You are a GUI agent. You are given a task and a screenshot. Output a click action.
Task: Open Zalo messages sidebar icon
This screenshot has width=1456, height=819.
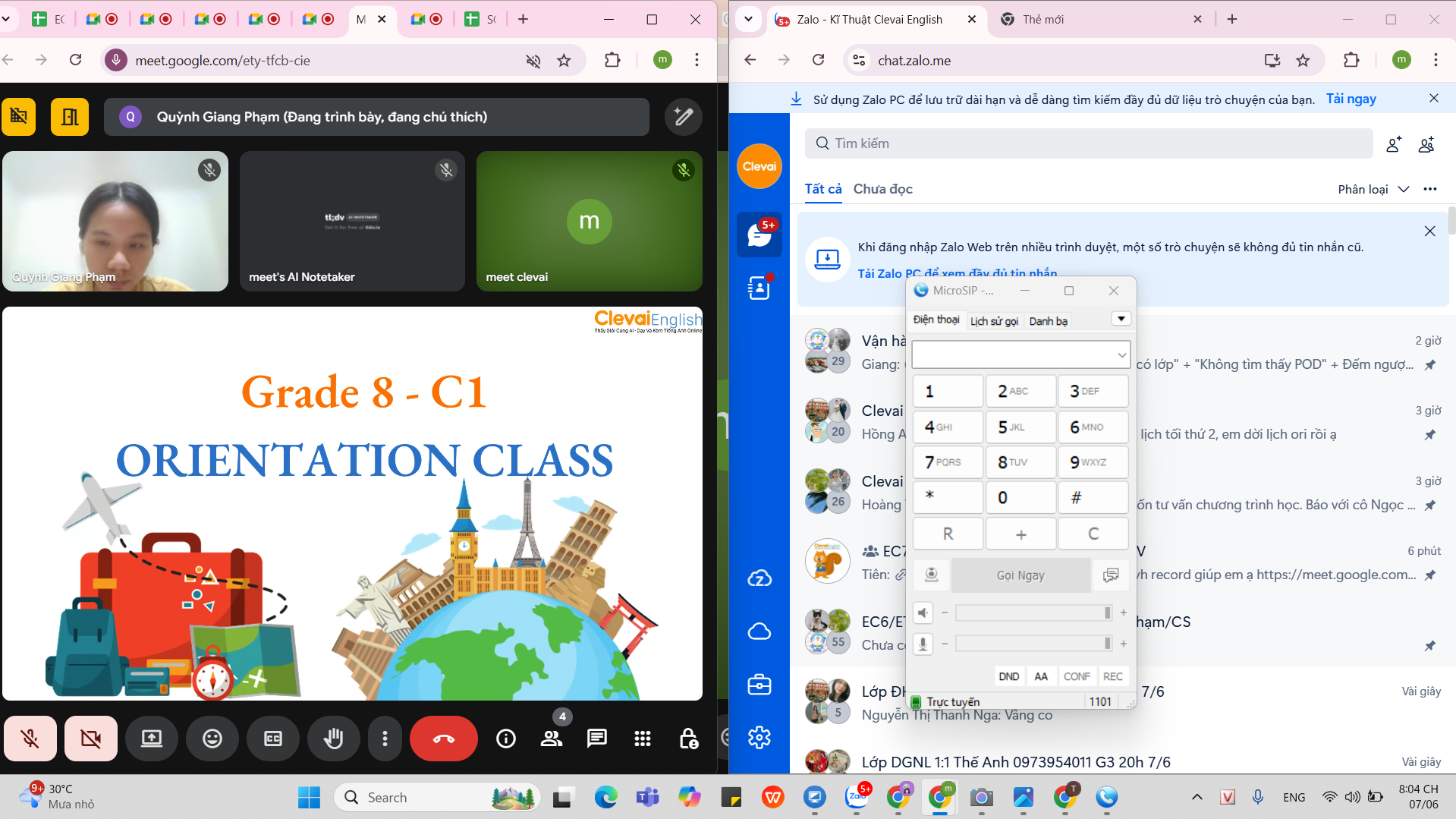point(759,235)
